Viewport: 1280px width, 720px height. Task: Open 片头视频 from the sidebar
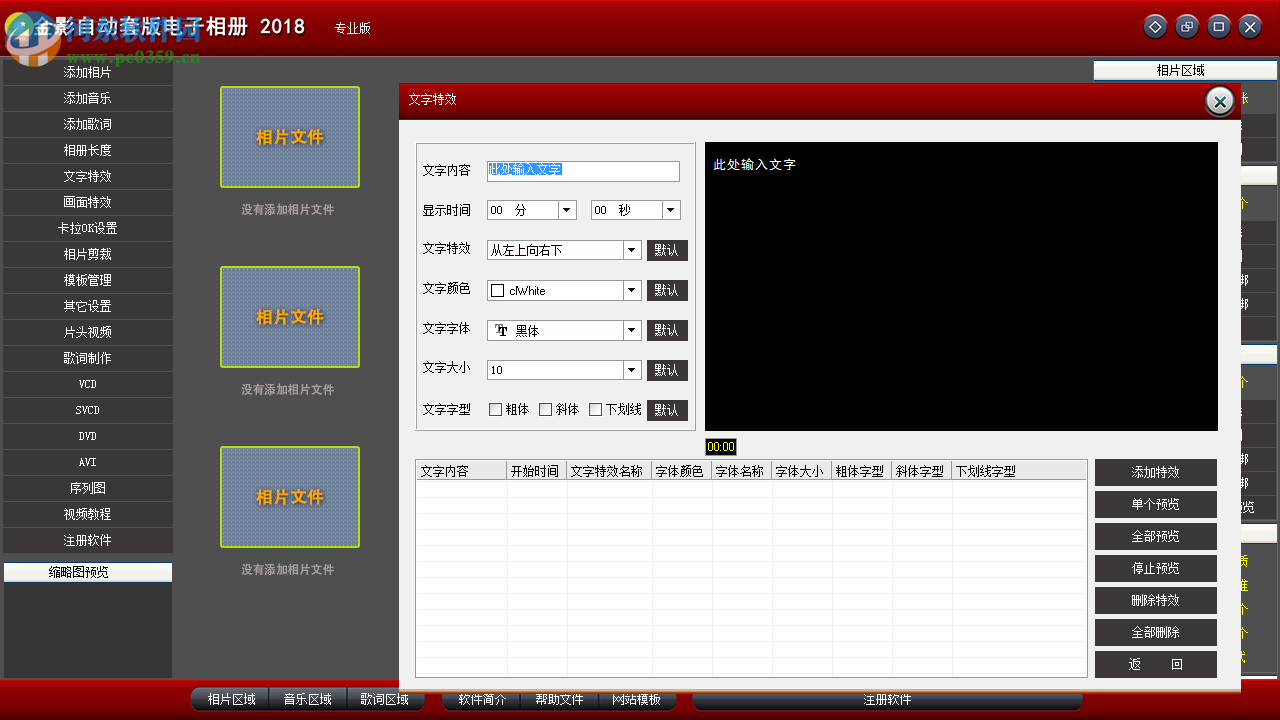pyautogui.click(x=87, y=332)
